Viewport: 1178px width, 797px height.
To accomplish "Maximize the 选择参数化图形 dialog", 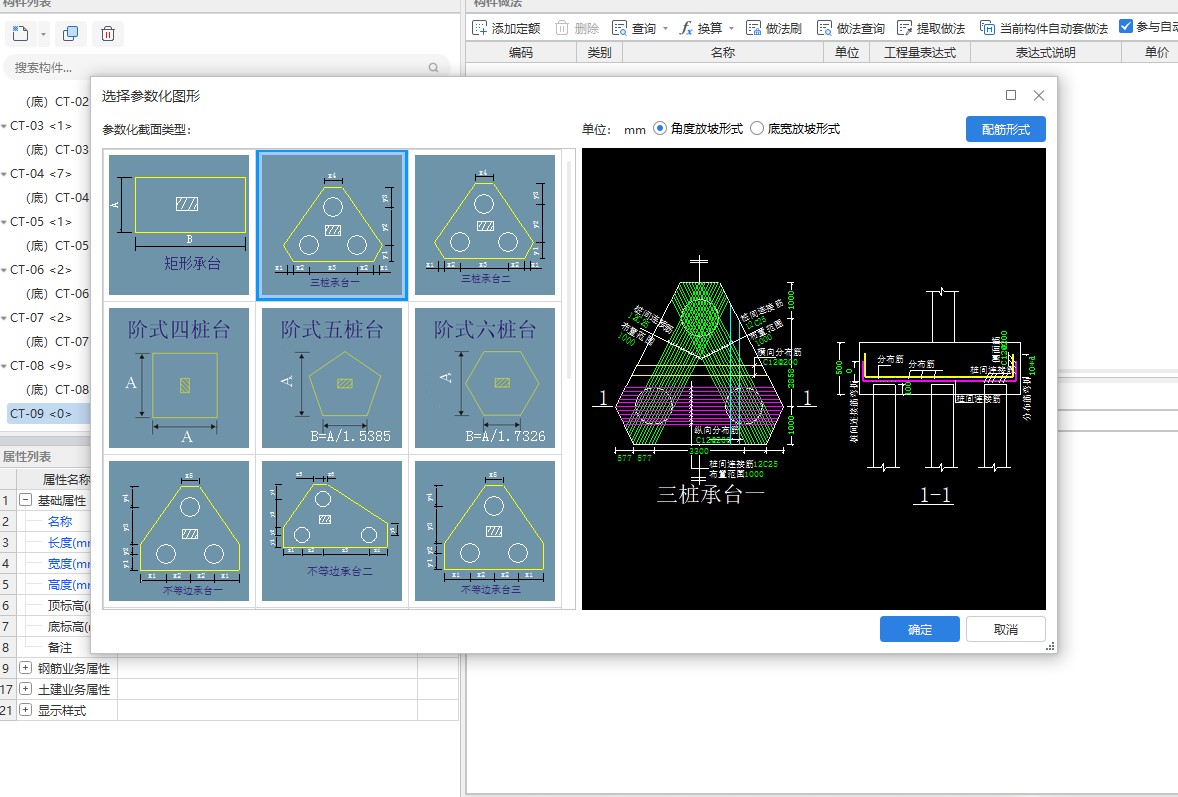I will (1010, 95).
